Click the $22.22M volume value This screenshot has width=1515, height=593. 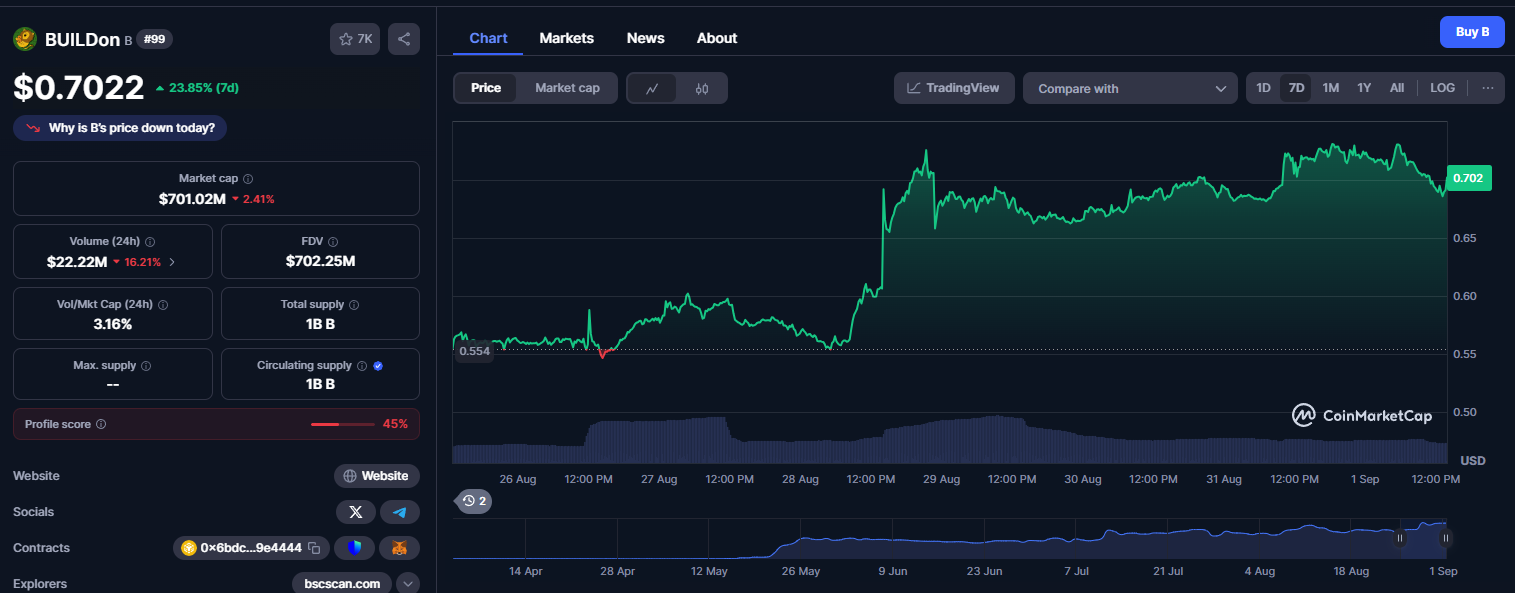click(78, 262)
